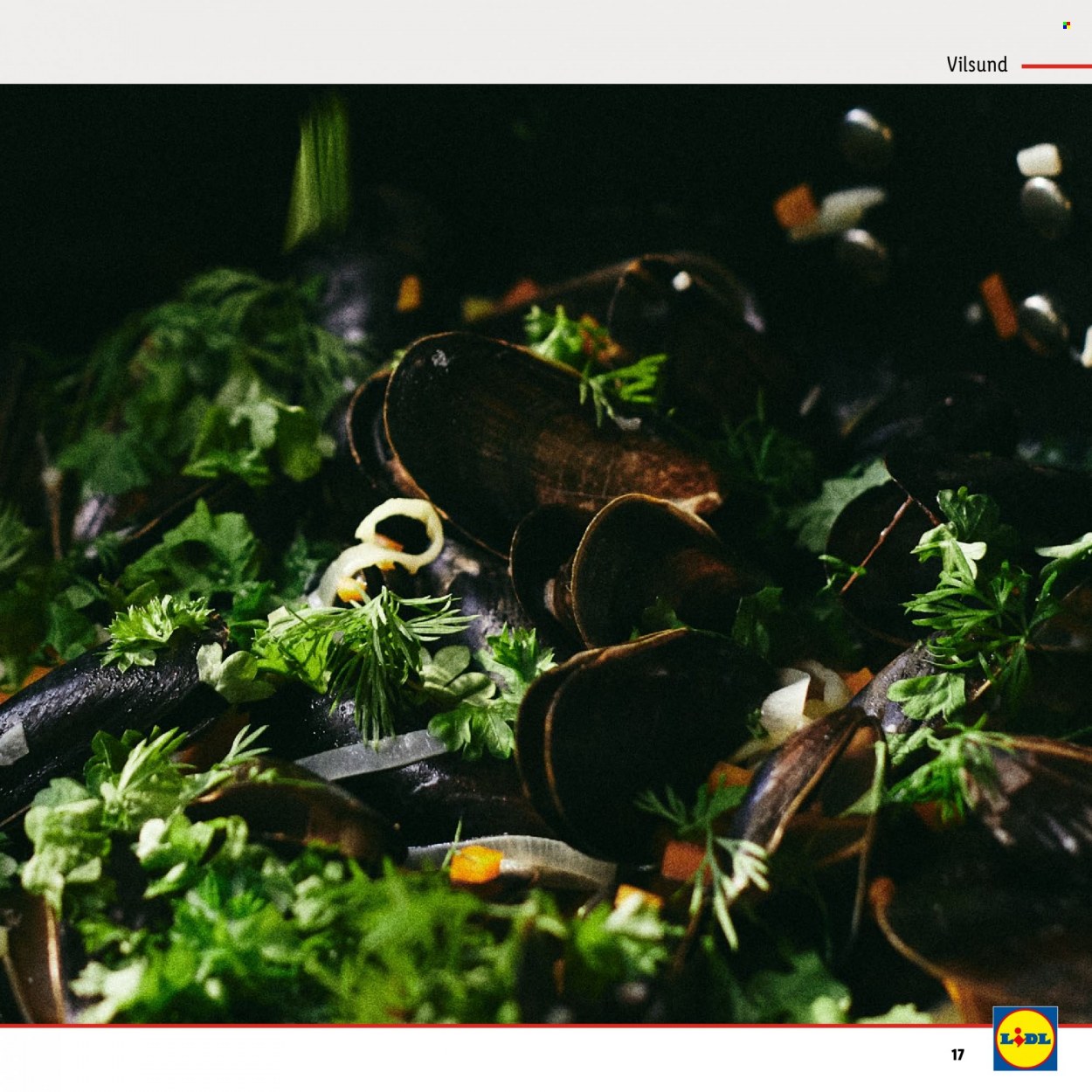Click the orange carrot cube near bottom center
Viewport: 1092px width, 1092px height.
(476, 864)
